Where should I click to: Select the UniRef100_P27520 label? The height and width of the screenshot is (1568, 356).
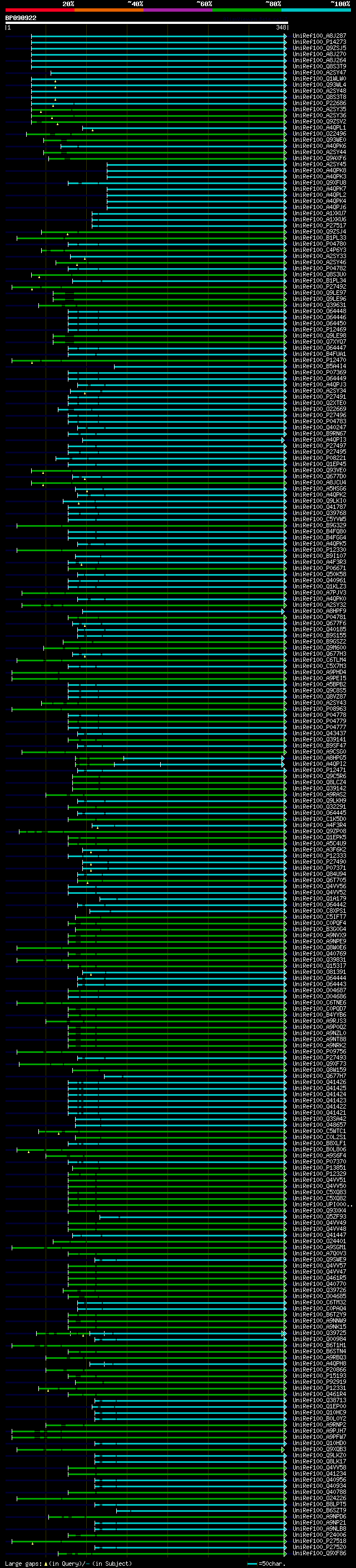tap(319, 1547)
